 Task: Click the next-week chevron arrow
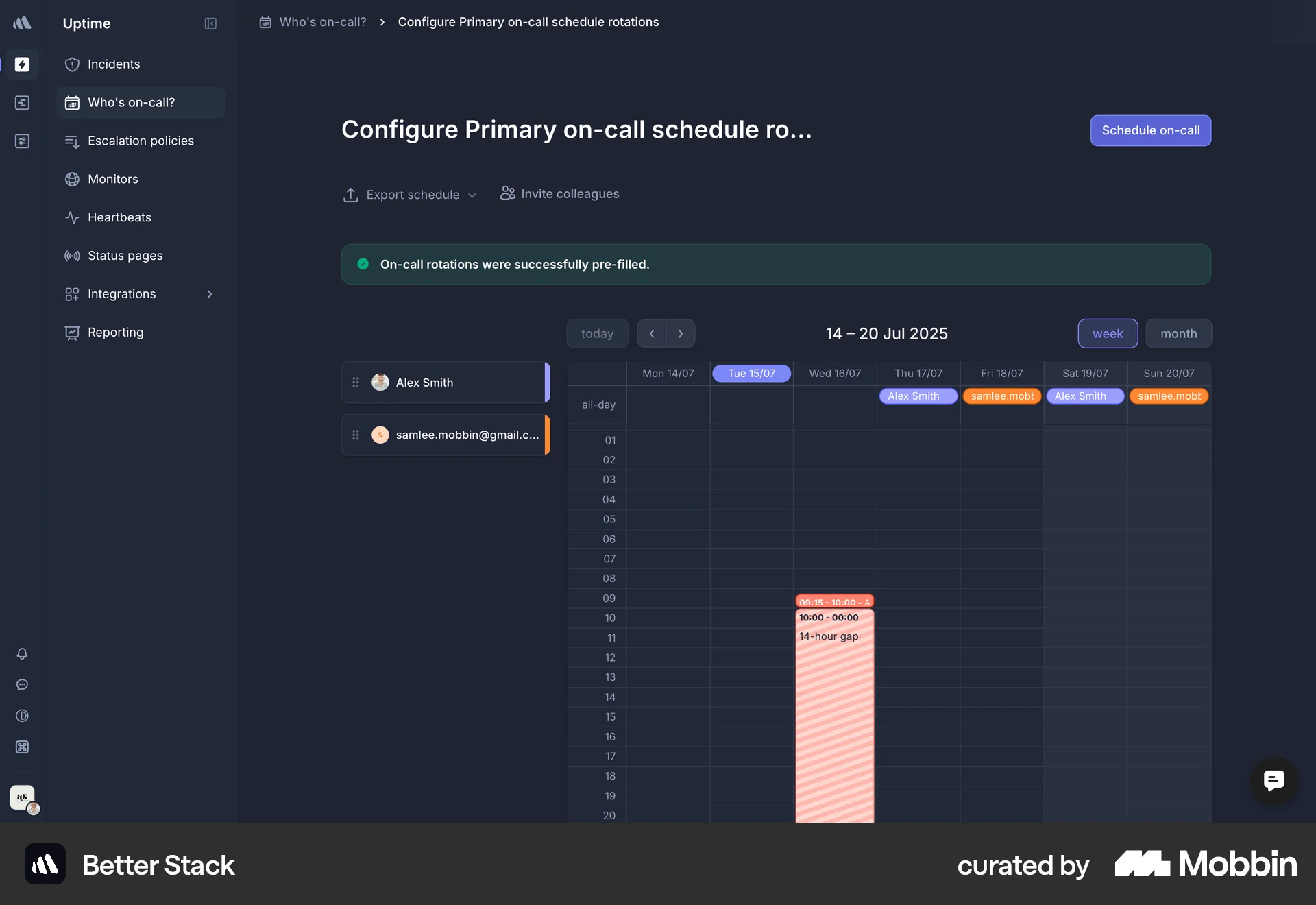coord(681,333)
